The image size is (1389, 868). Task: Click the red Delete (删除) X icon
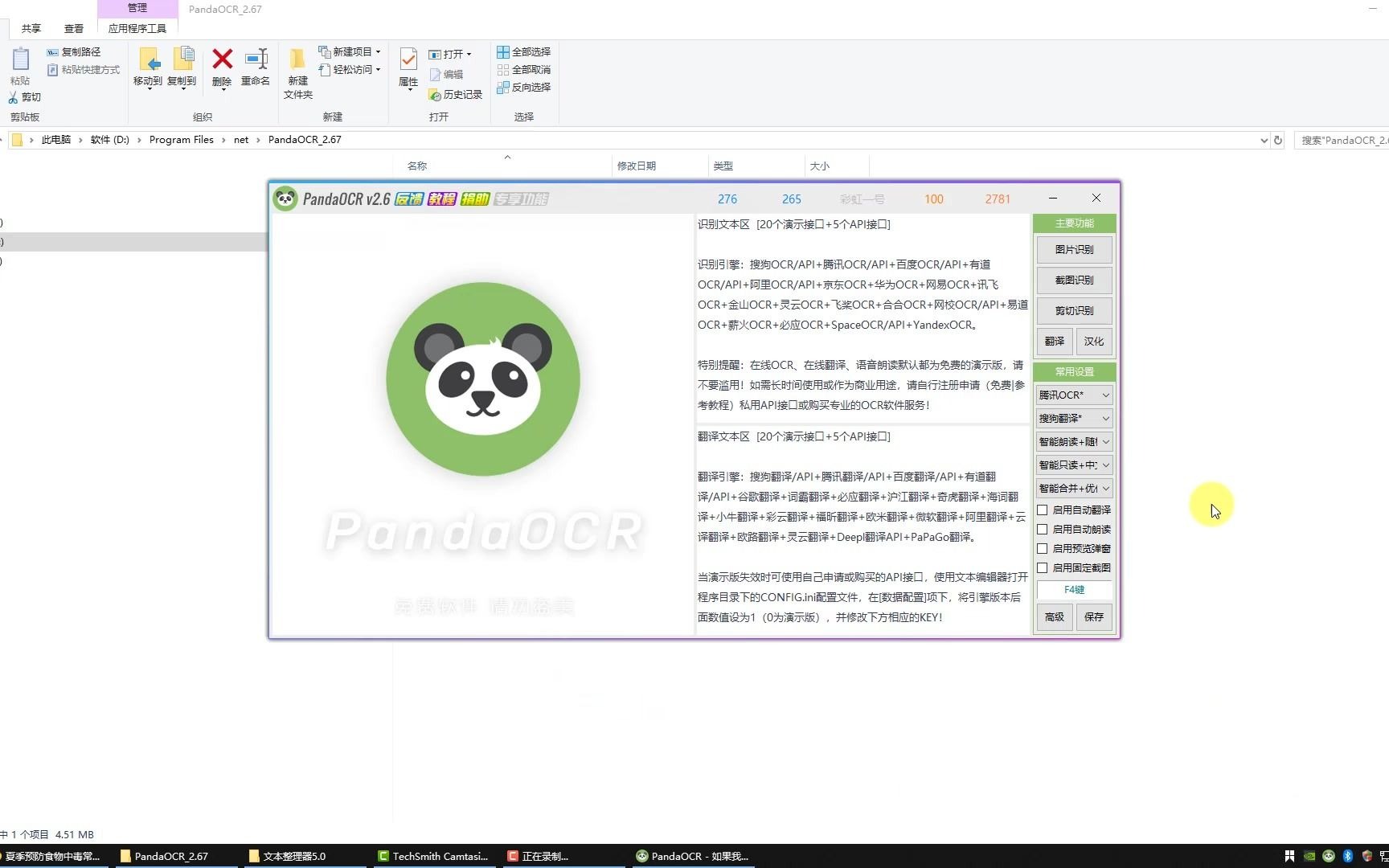pyautogui.click(x=223, y=59)
